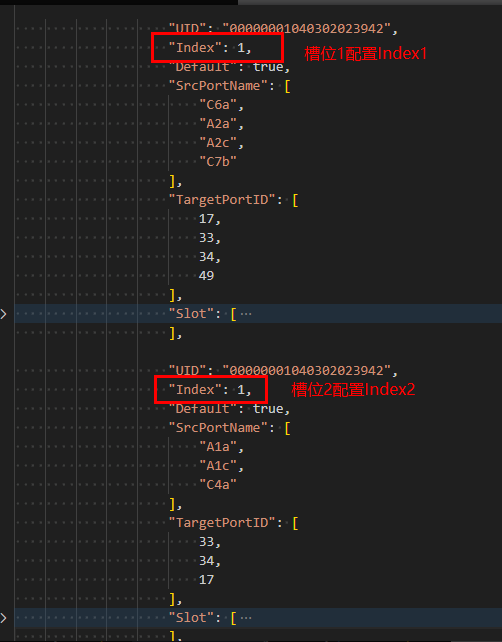502x642 pixels.
Task: Unfold the ellipsis after the Slot bracket following 49
Action: point(246,314)
